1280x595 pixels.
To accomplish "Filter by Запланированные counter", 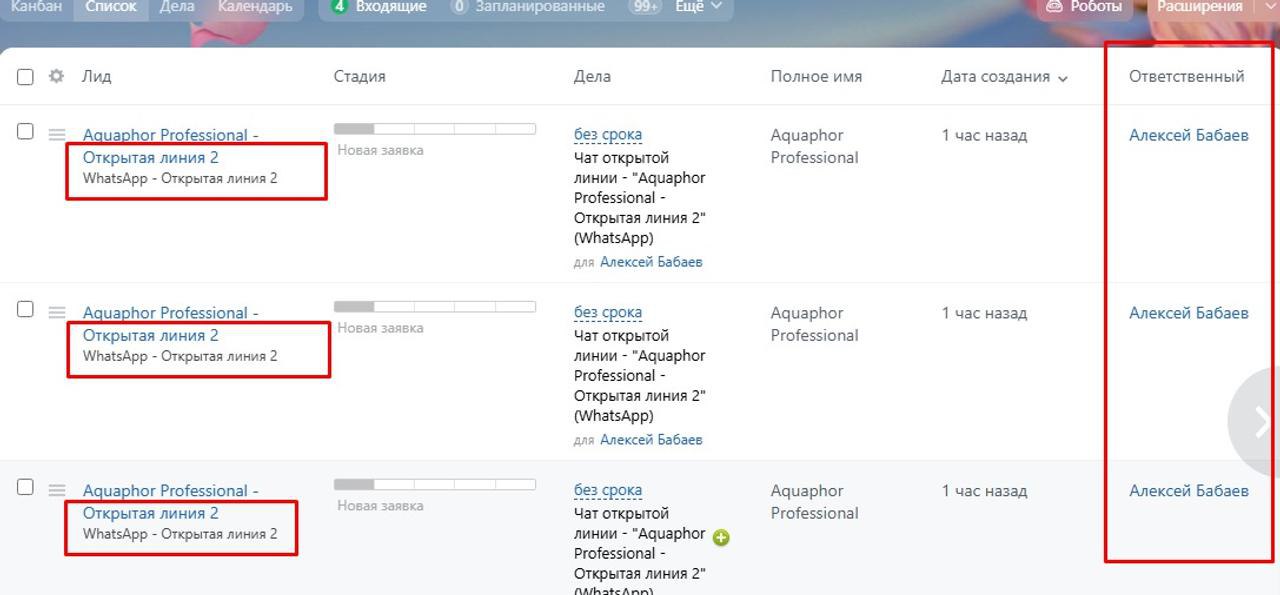I will point(529,7).
